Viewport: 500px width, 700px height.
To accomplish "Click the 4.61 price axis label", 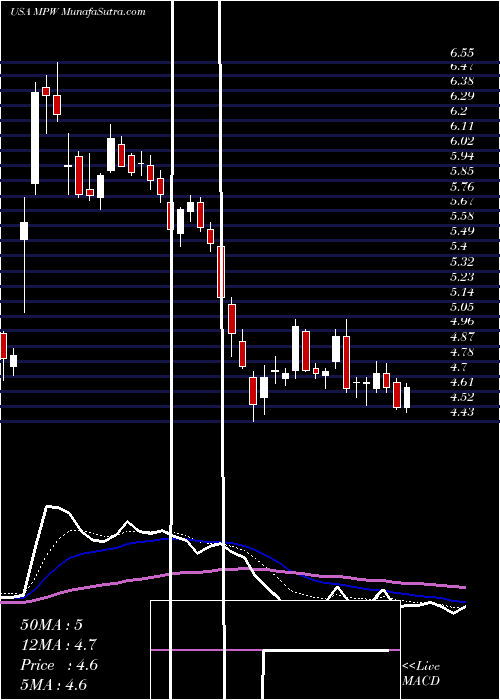I will (462, 382).
